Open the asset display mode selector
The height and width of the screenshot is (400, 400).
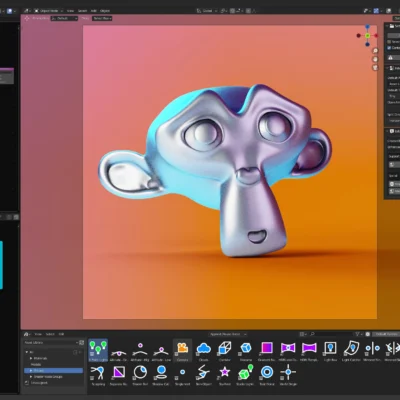[303, 334]
